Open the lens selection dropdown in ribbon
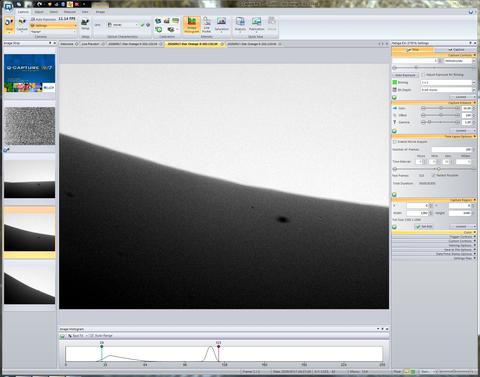 pos(123,25)
